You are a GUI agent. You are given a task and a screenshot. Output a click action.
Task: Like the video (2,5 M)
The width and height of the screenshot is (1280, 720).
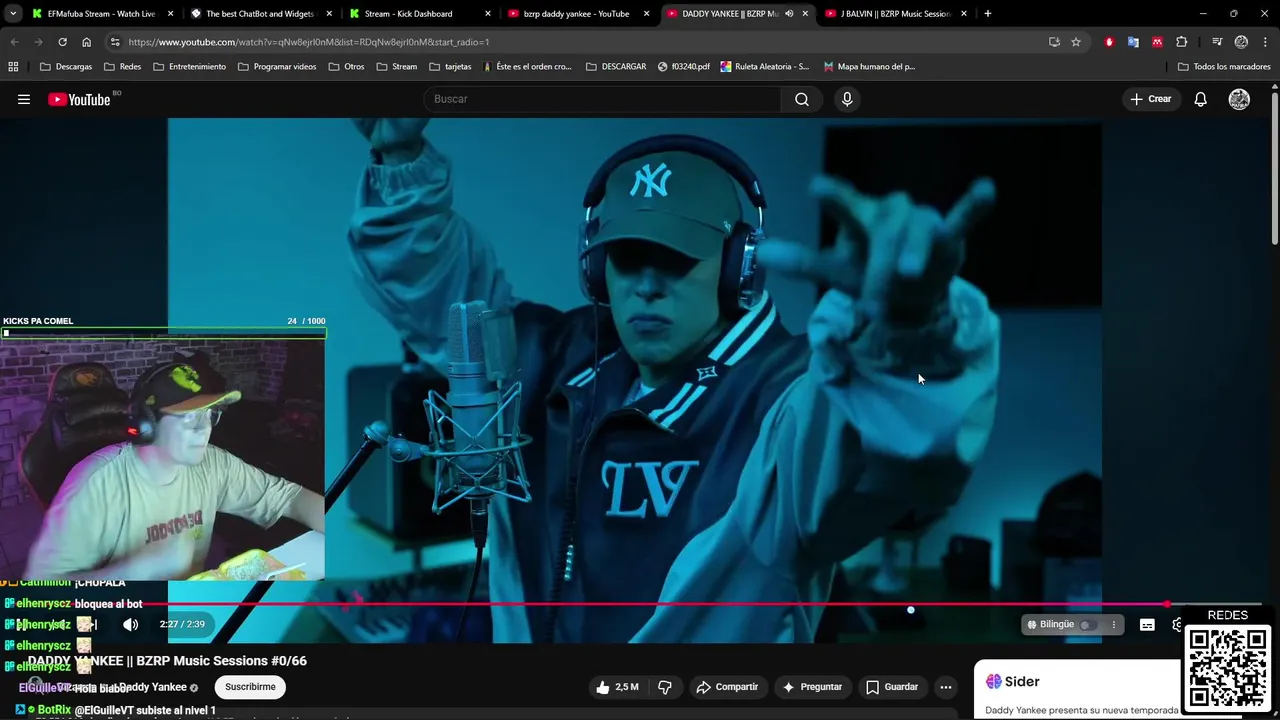click(617, 687)
